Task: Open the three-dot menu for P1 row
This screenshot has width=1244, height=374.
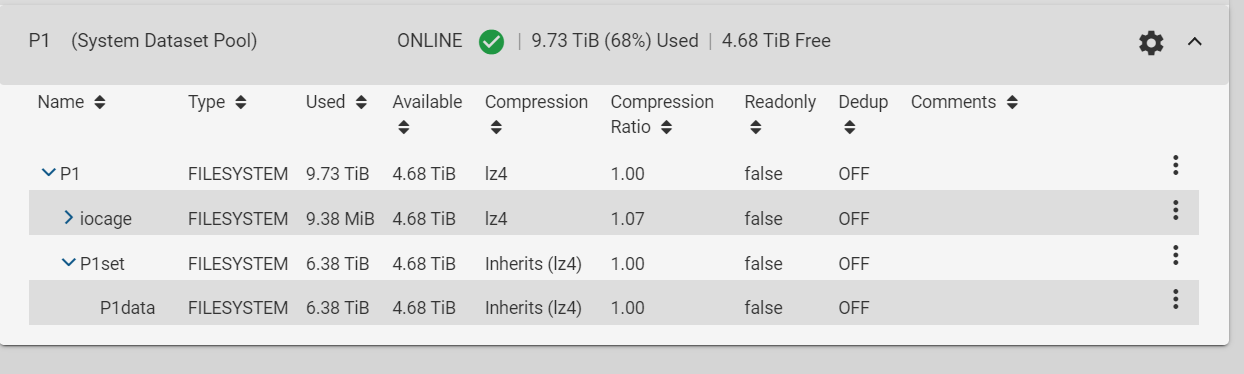Action: [1176, 166]
